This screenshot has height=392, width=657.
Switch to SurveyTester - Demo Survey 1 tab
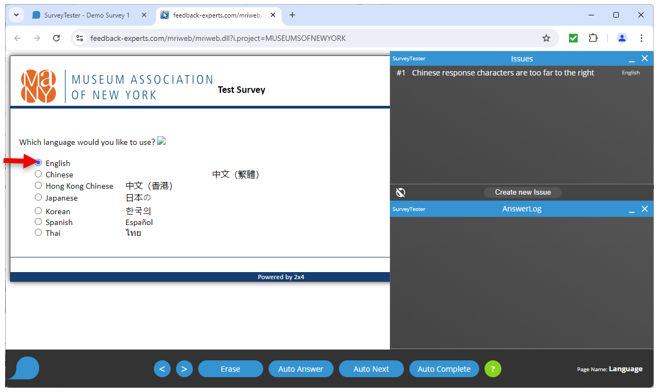[87, 15]
